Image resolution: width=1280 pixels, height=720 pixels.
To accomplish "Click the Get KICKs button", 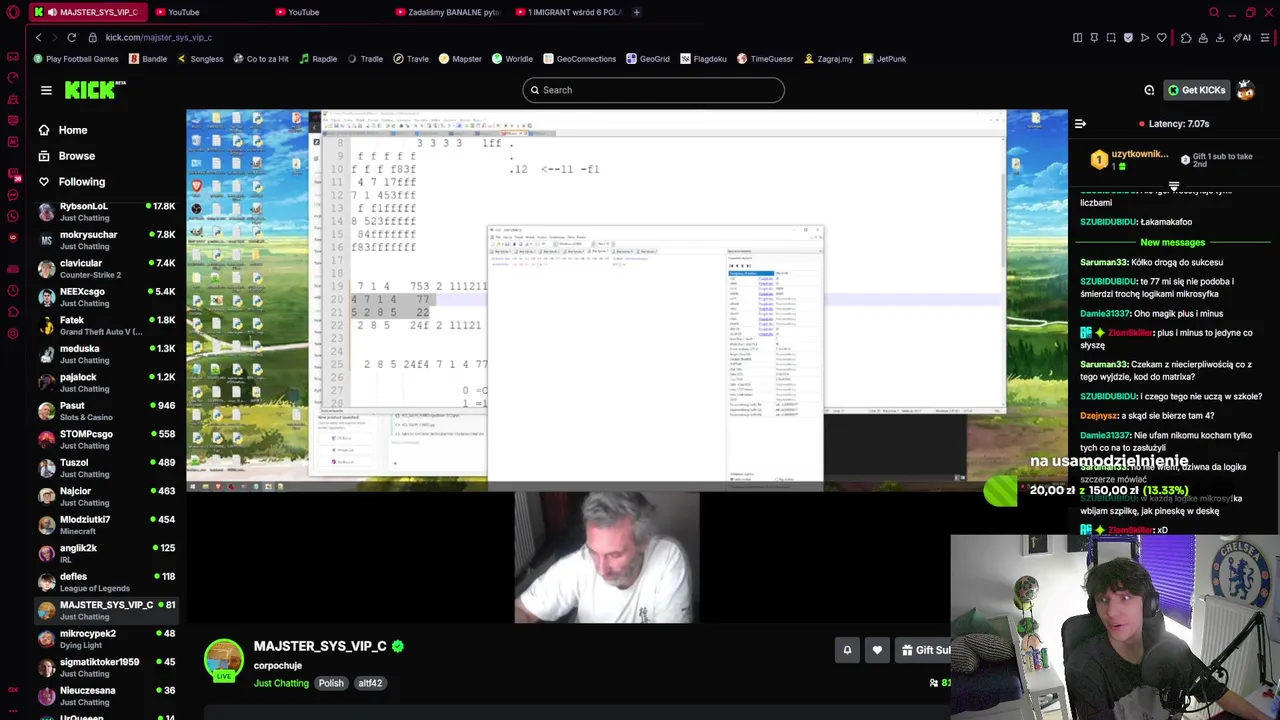I will [x=1196, y=90].
